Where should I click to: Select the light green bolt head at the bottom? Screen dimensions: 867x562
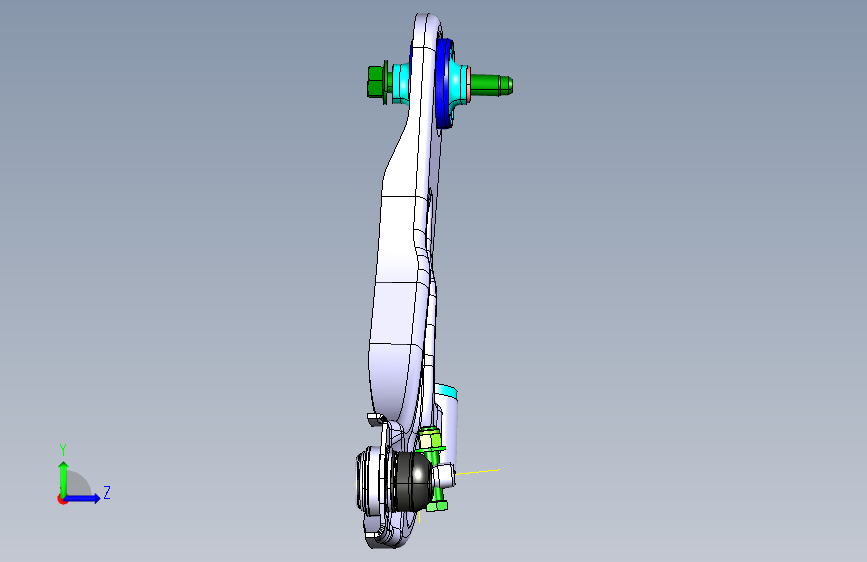click(x=437, y=505)
